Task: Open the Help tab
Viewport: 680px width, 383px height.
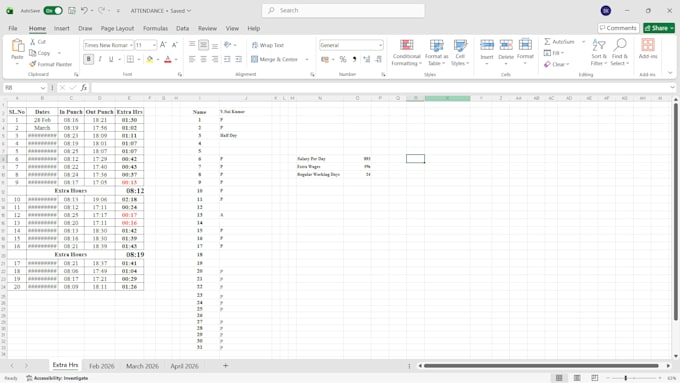Action: pos(254,28)
